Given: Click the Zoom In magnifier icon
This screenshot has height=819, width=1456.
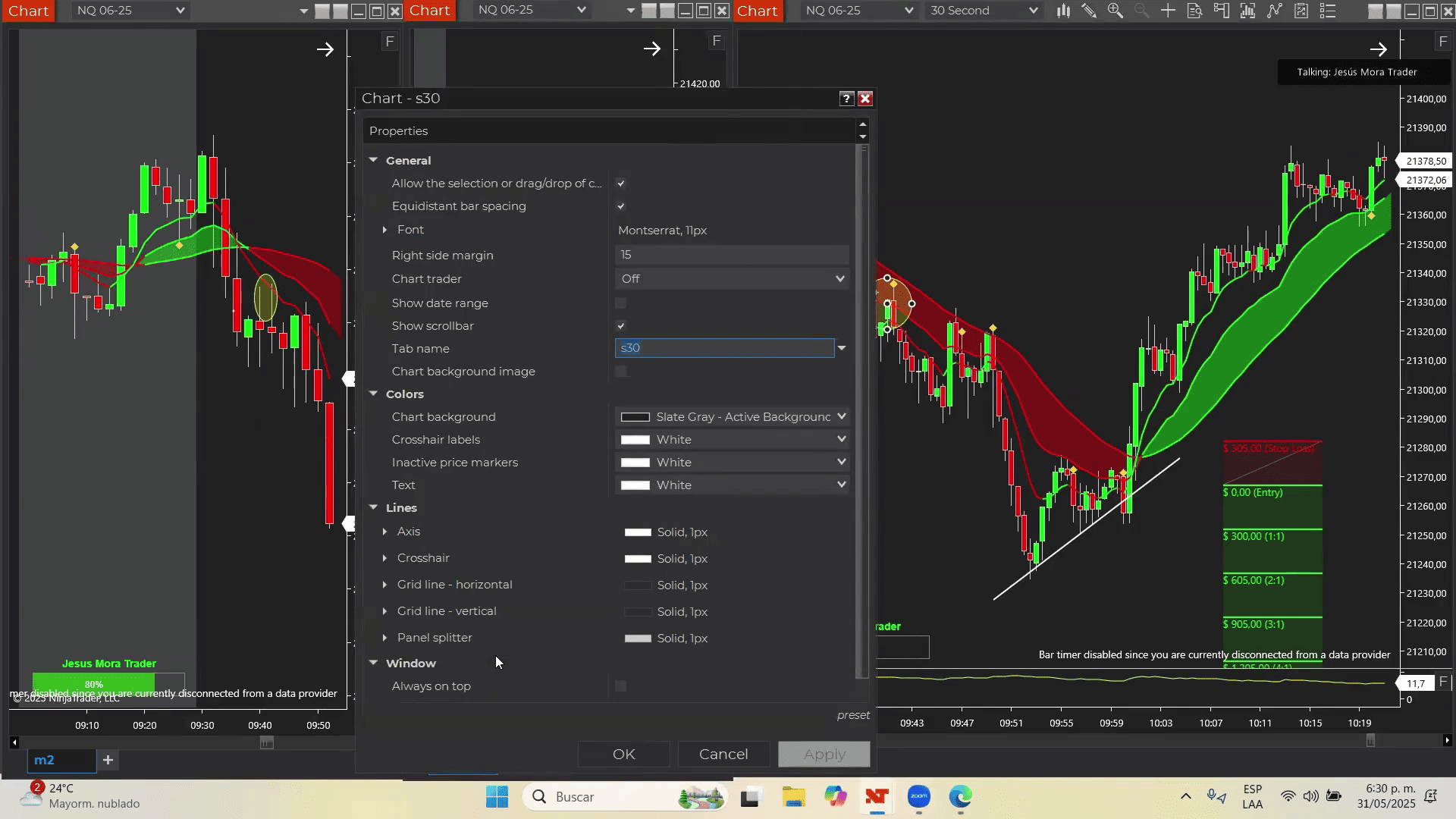Looking at the screenshot, I should [1115, 11].
